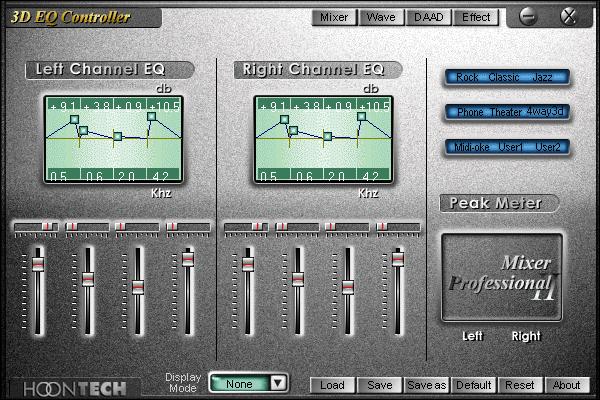Select the +3.8 dB node in Right Channel EQ graph
Image resolution: width=600 pixels, height=400 pixels.
[x=293, y=131]
